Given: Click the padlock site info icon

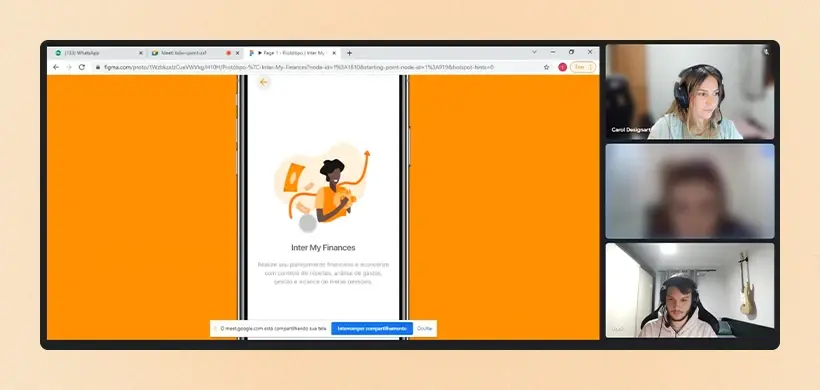Looking at the screenshot, I should click(x=97, y=67).
